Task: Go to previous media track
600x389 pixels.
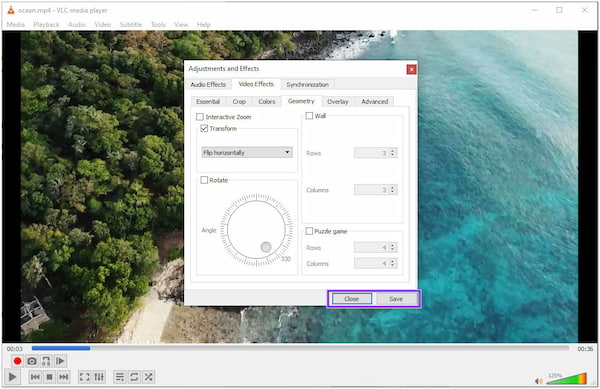Action: pos(35,377)
